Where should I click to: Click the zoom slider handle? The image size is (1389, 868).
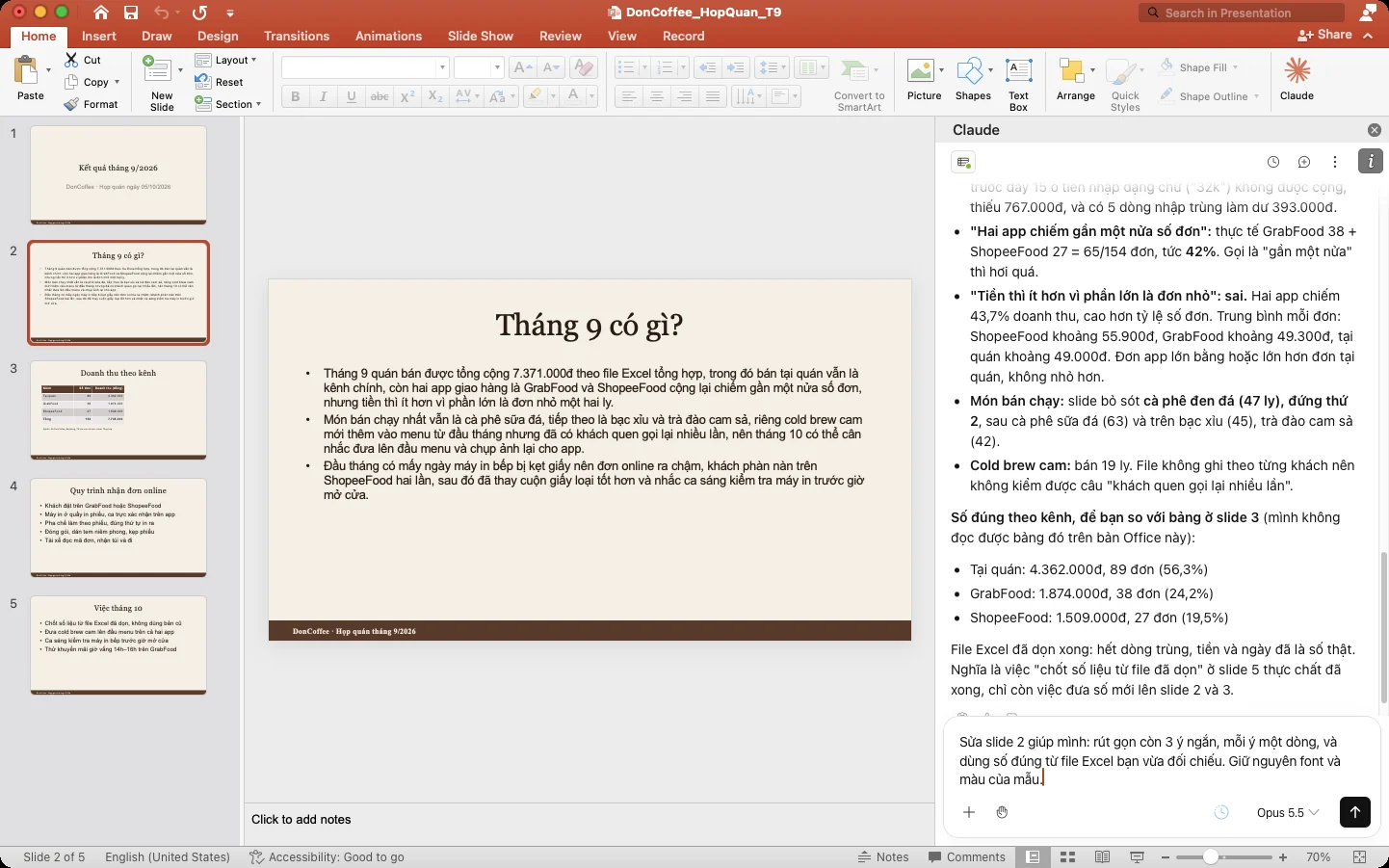click(1211, 856)
